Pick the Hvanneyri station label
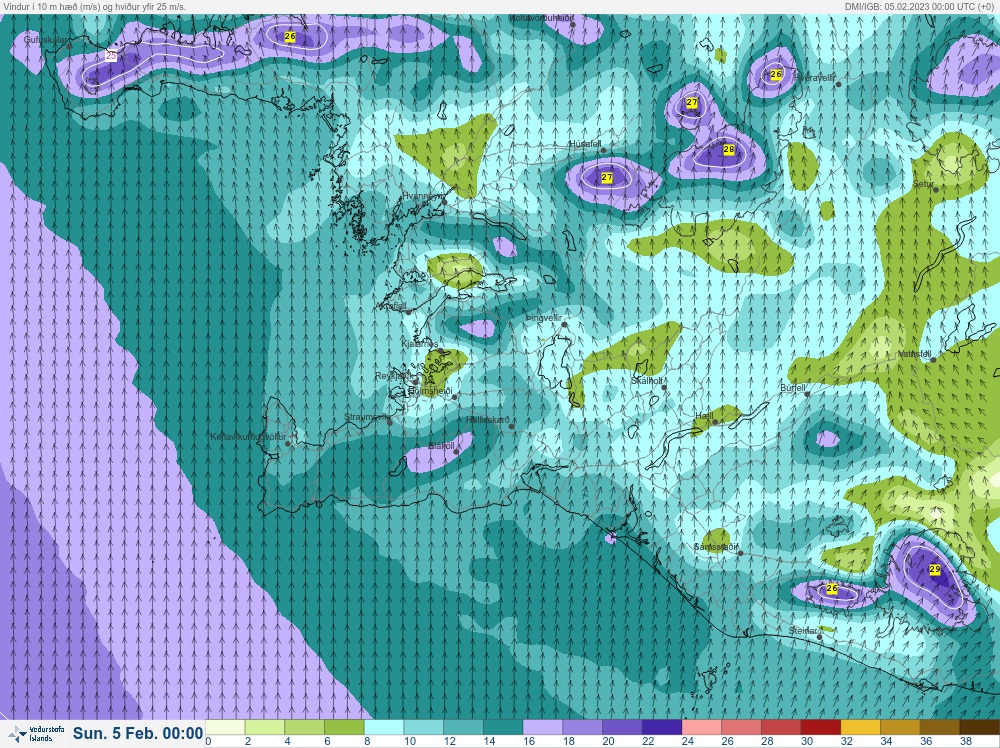Viewport: 1000px width, 748px height. click(423, 196)
